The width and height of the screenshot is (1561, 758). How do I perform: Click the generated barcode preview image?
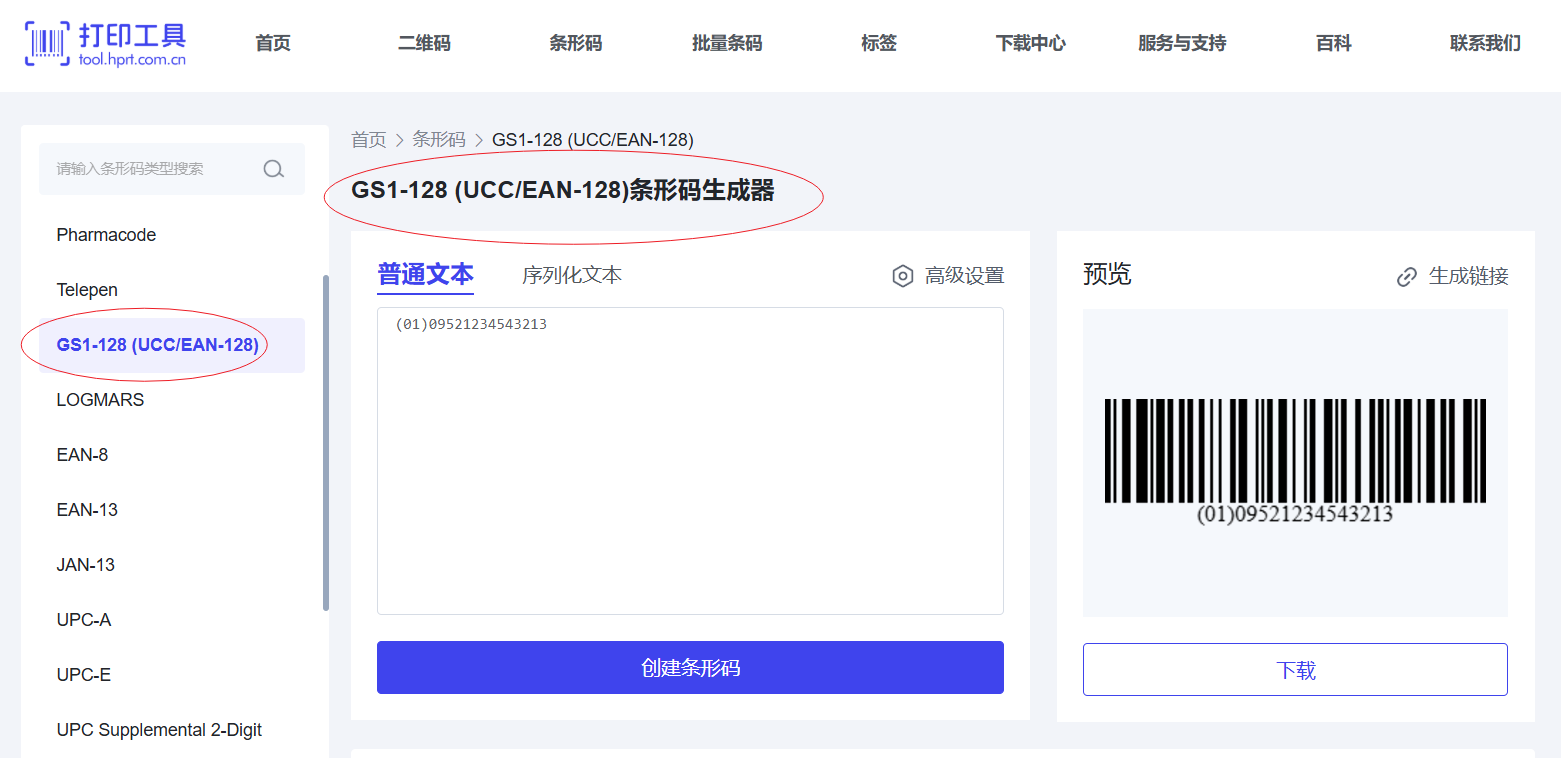1295,462
